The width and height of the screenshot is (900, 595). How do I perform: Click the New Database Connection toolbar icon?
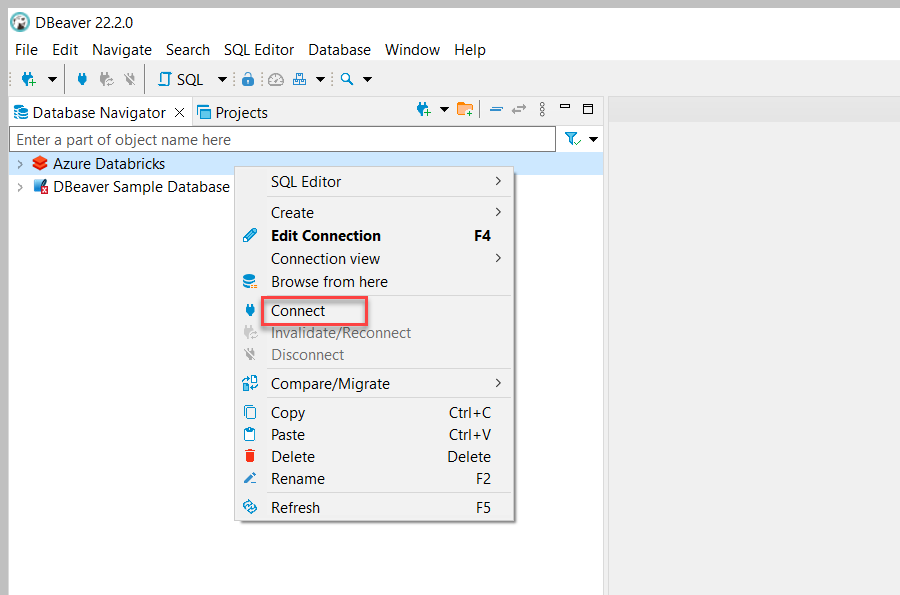(28, 79)
